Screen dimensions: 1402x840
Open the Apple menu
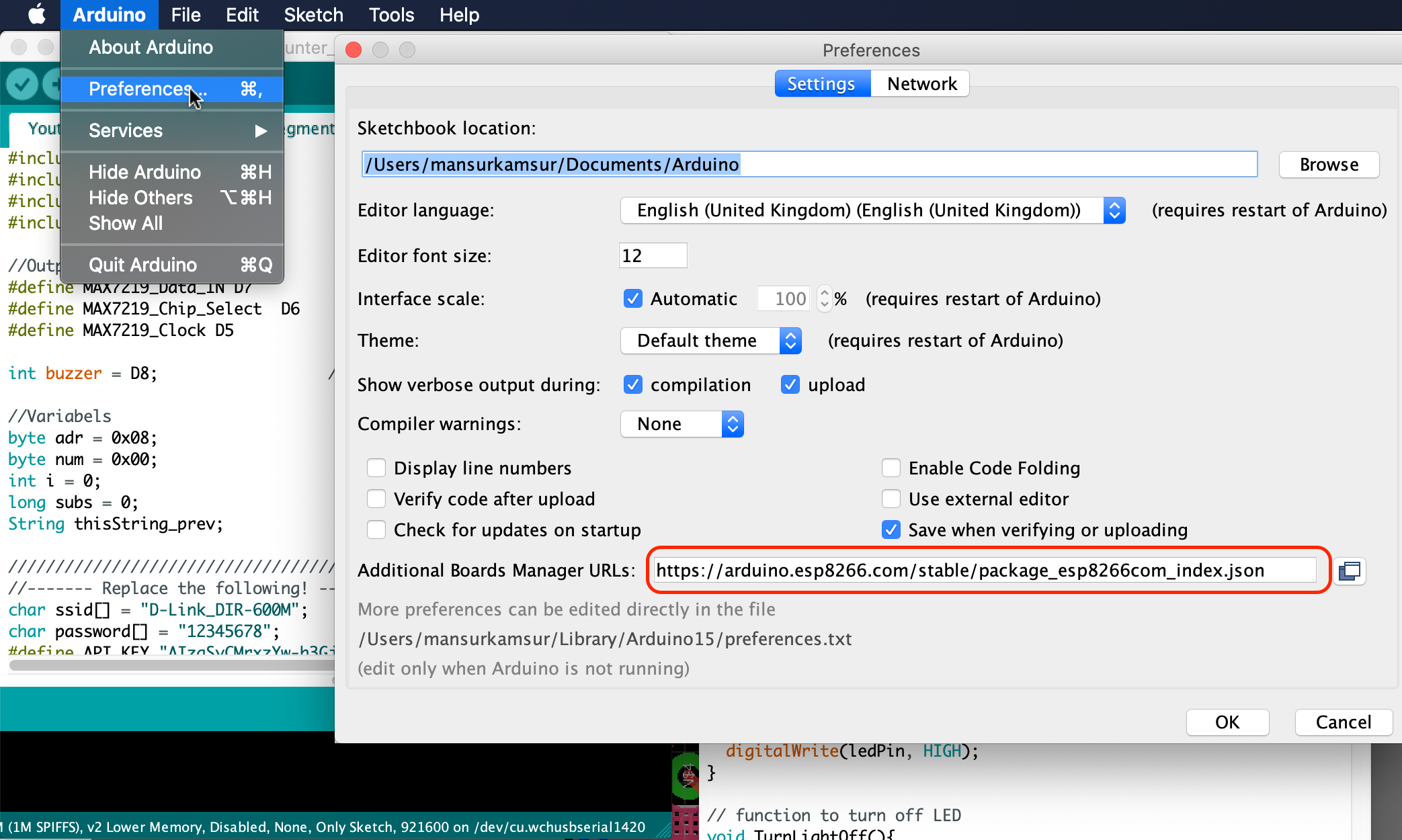(x=36, y=14)
